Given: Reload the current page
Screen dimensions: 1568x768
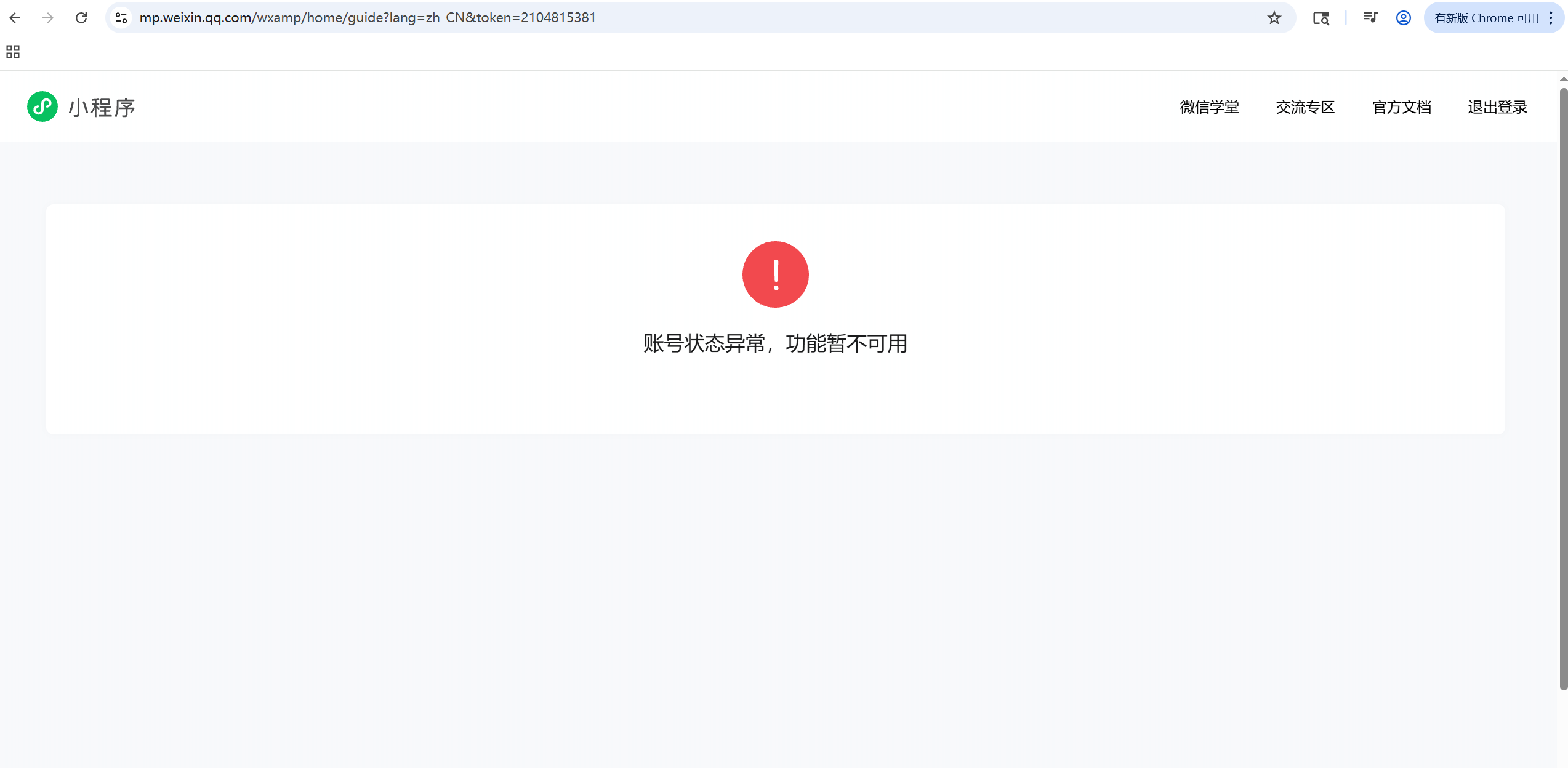Looking at the screenshot, I should click(81, 18).
